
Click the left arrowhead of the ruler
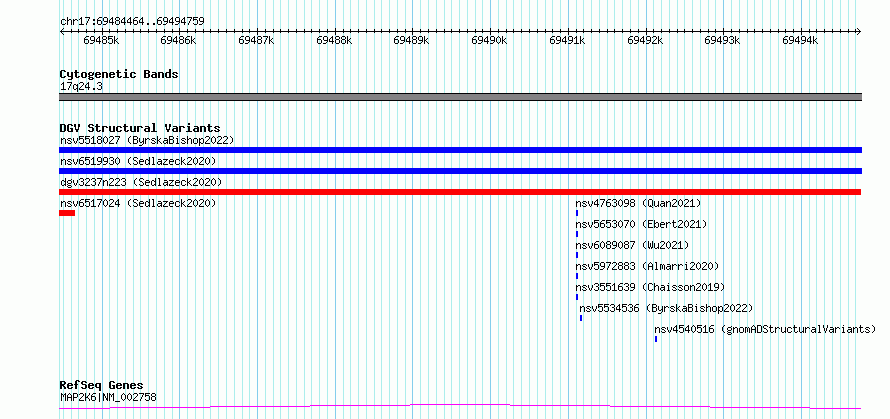(62, 32)
